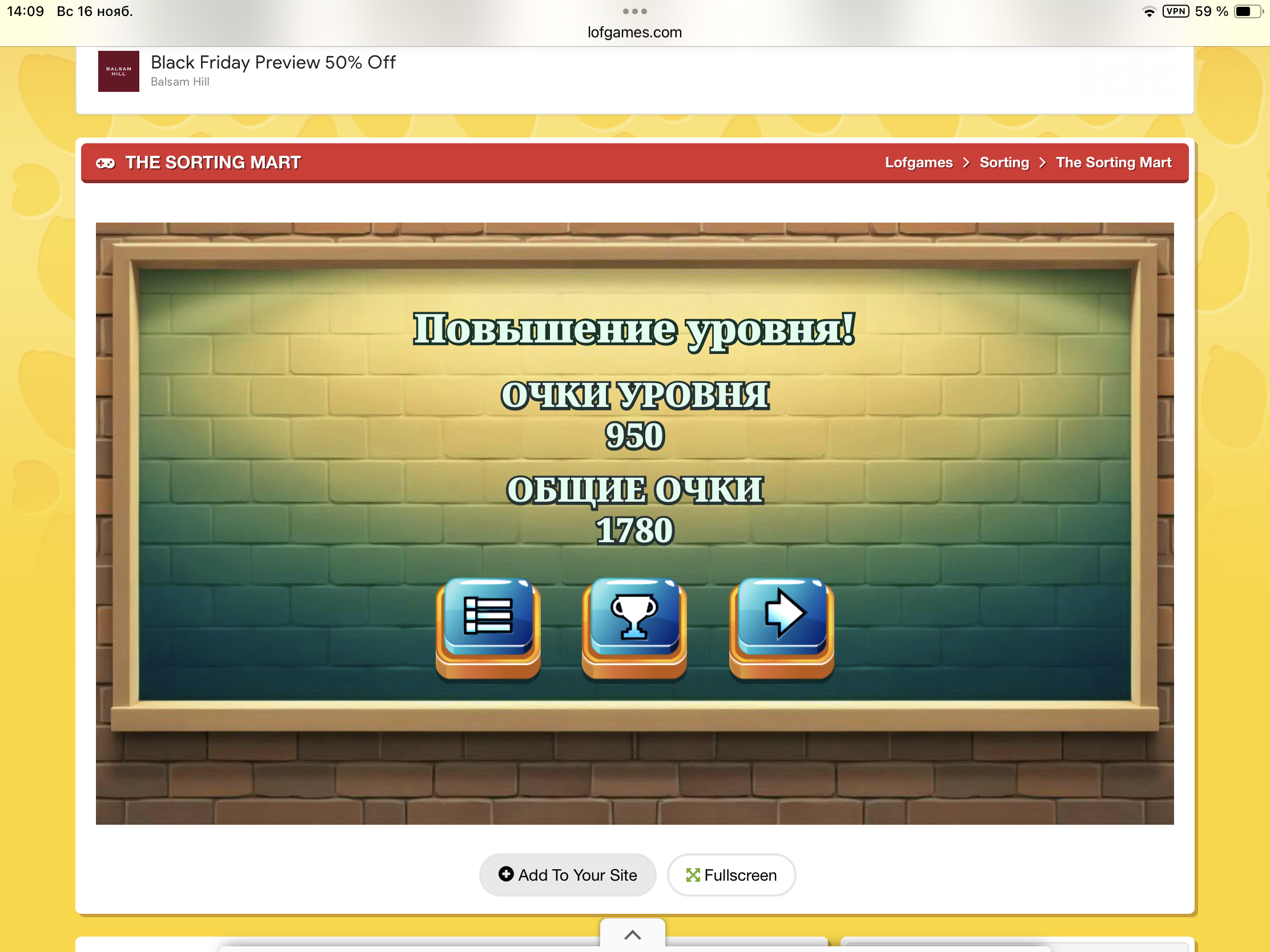This screenshot has width=1270, height=952.
Task: Click the Add To Your Site button
Action: 567,874
